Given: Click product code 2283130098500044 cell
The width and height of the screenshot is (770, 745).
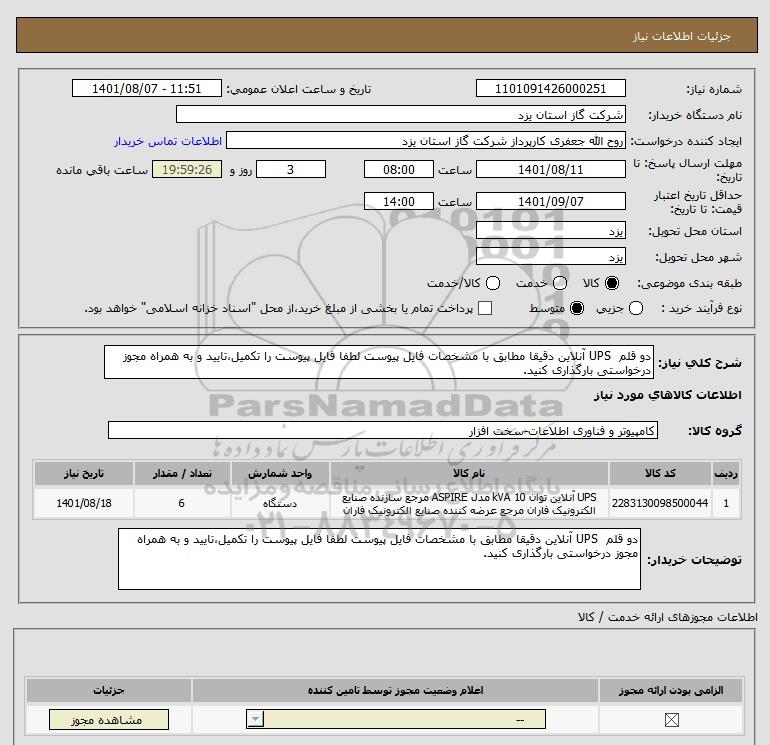Looking at the screenshot, I should click(660, 503).
